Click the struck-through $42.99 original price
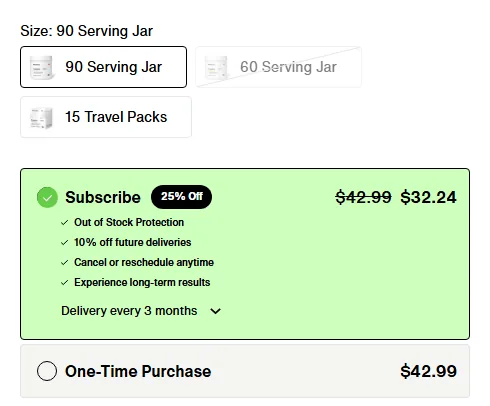Screen dimensions: 490x406 [x=363, y=197]
